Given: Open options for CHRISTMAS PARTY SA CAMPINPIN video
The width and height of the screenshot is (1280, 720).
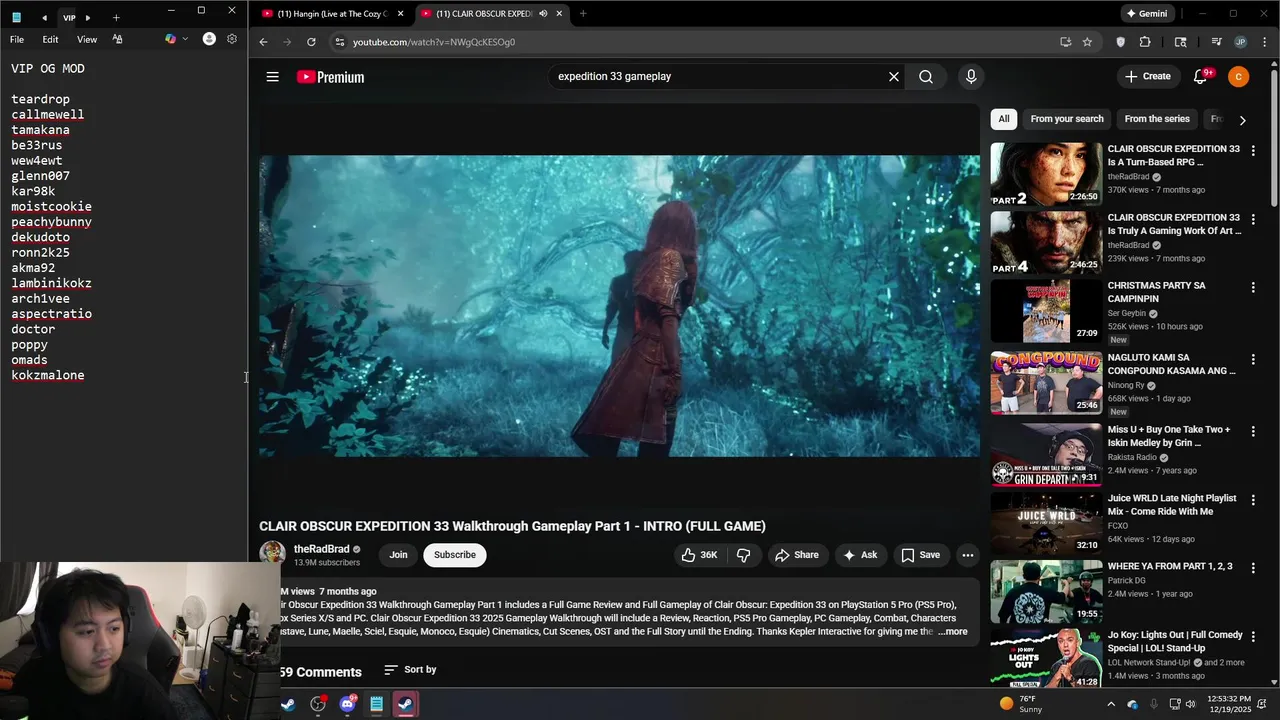Looking at the screenshot, I should click(1253, 287).
